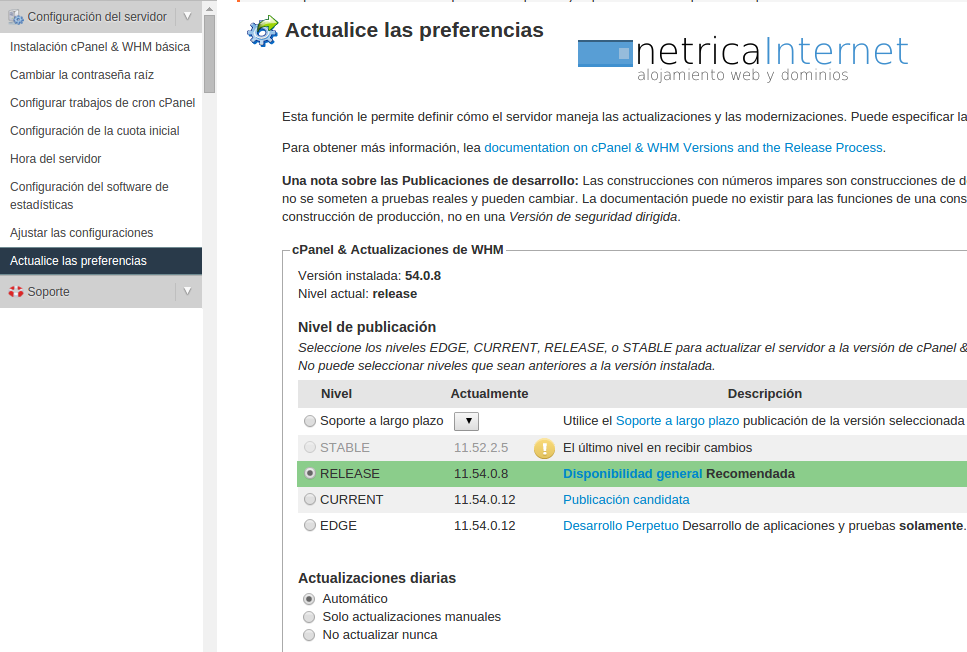Click the RELEASE version 11.54.0.8

[x=481, y=474]
